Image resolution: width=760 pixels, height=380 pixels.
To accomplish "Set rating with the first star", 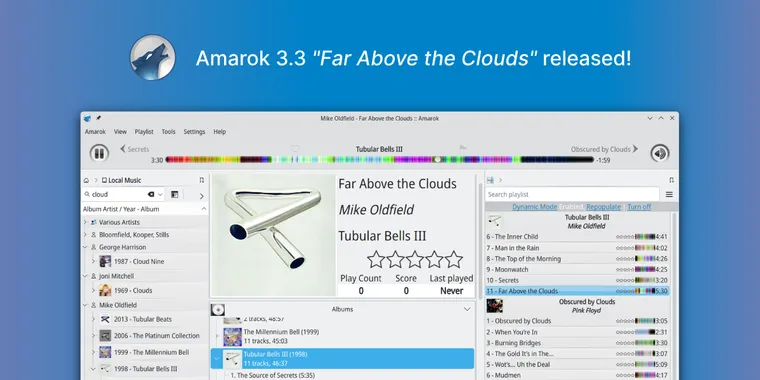I will 376,259.
